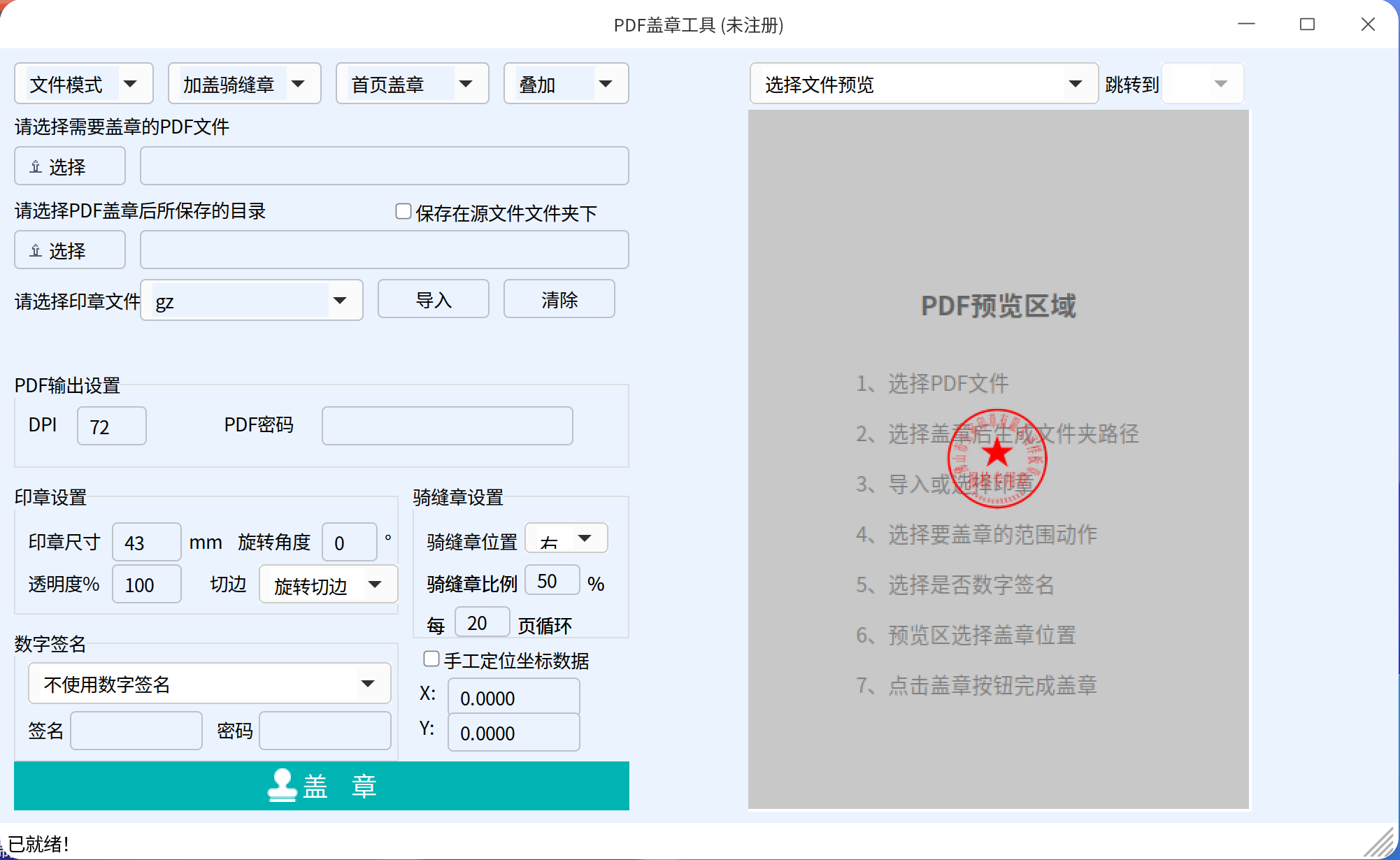Click the upload icon on save directory 选择 button

pyautogui.click(x=36, y=250)
